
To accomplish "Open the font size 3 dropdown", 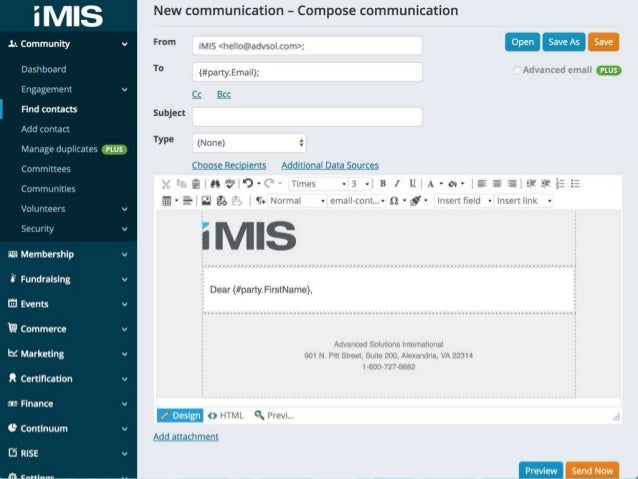I will (x=360, y=184).
